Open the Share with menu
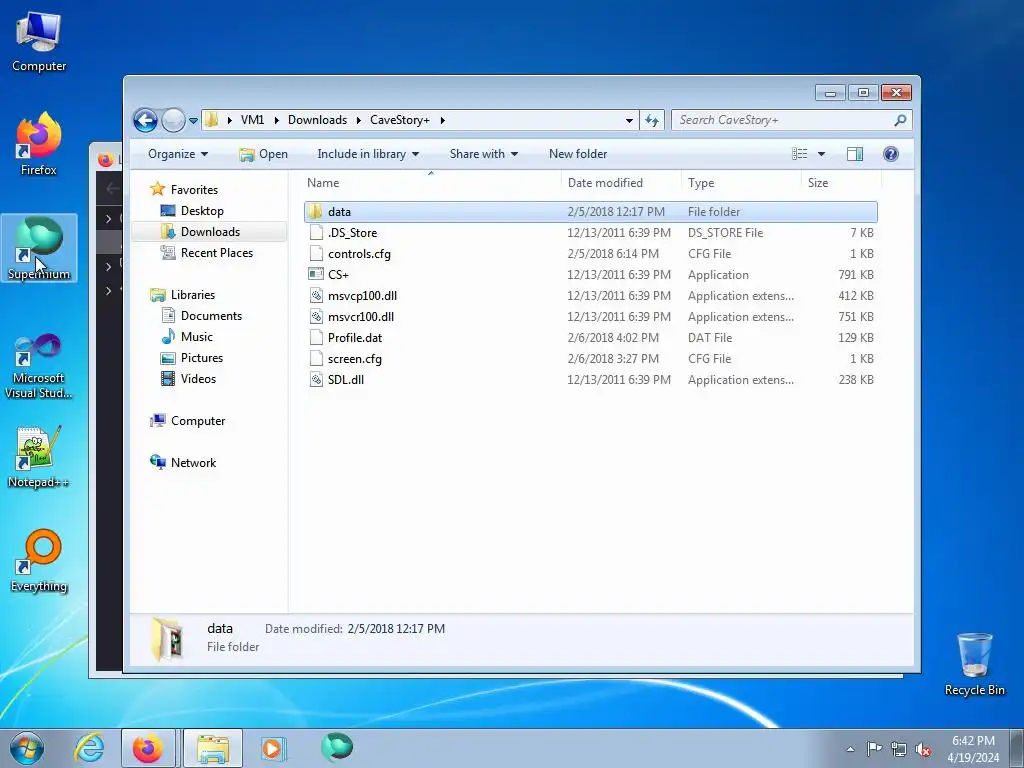Viewport: 1024px width, 768px height. (483, 154)
